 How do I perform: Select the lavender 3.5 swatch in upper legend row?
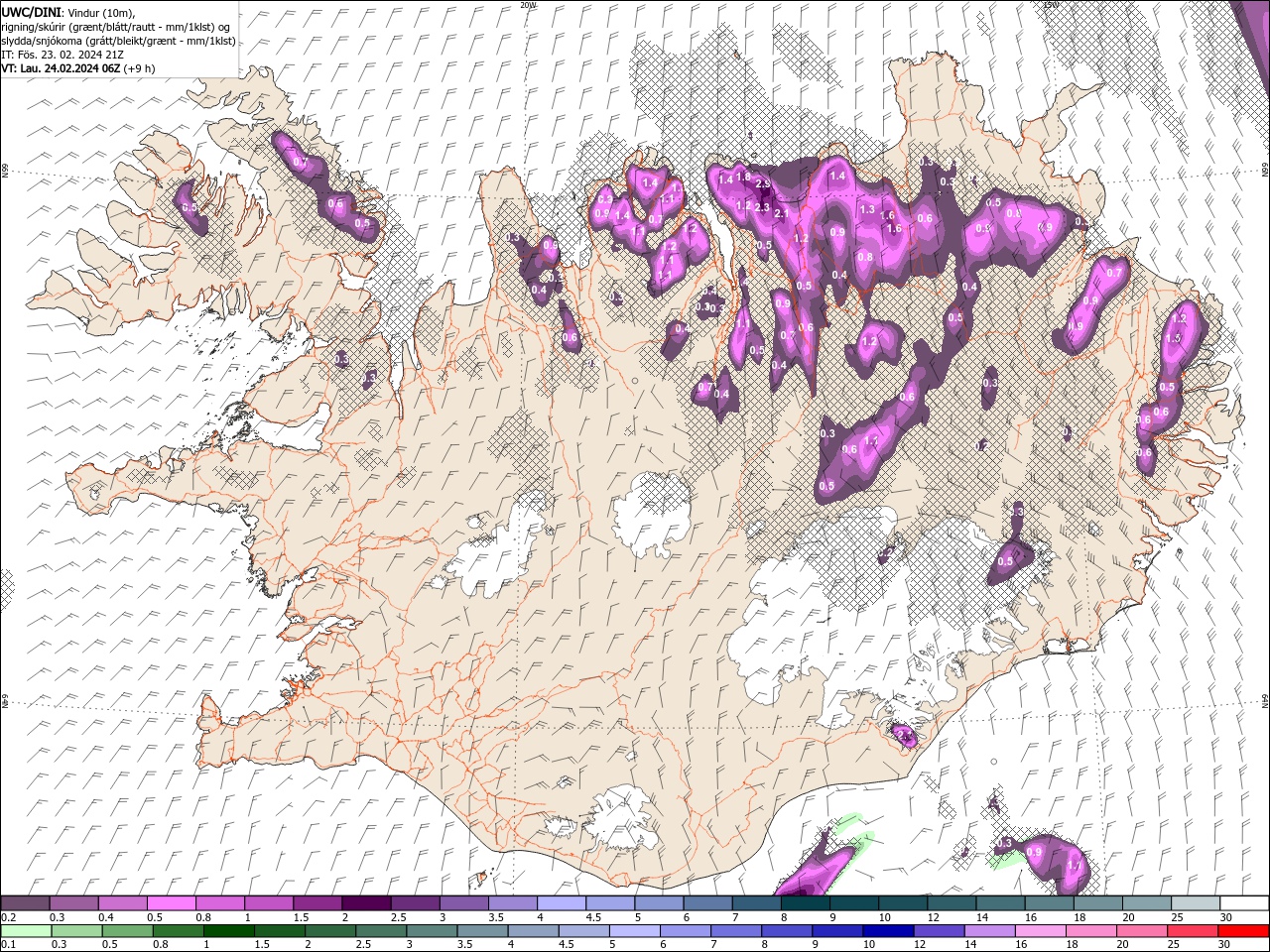tap(512, 903)
